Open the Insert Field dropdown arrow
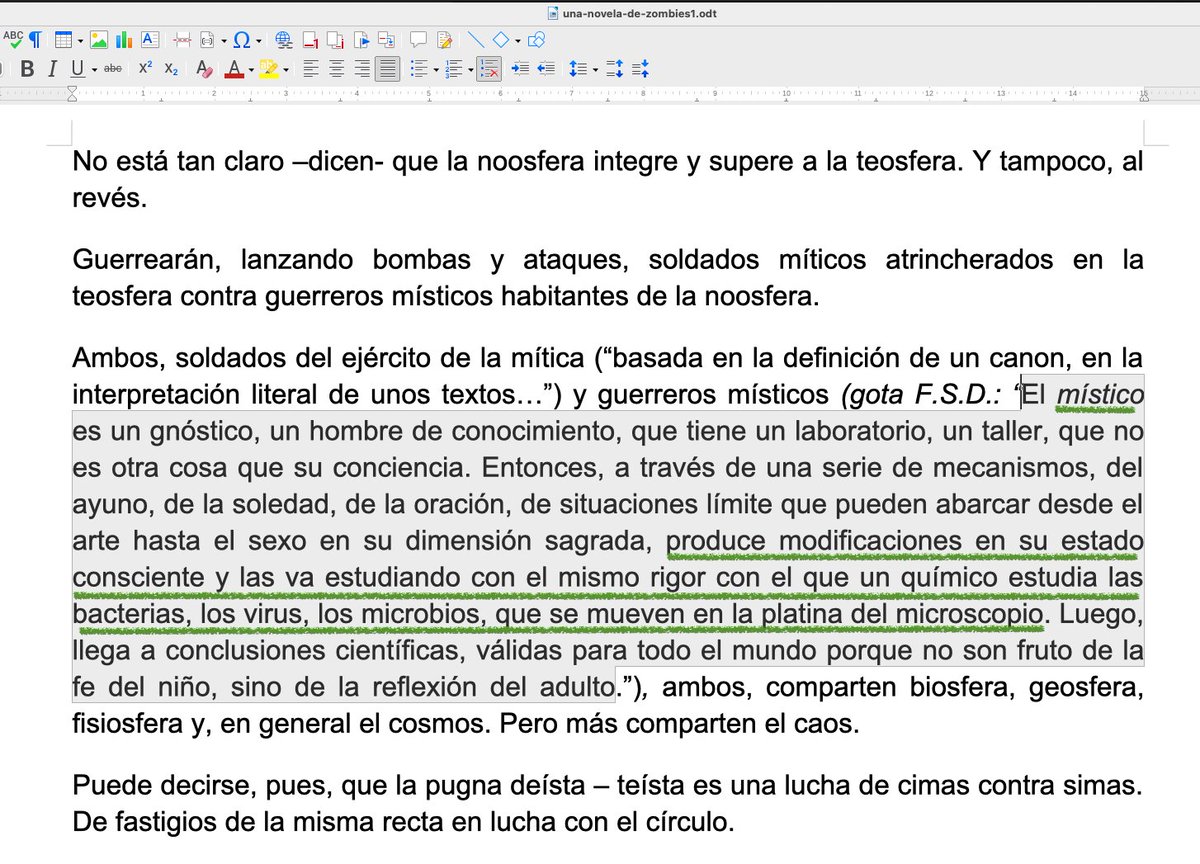The width and height of the screenshot is (1200, 864). pyautogui.click(x=224, y=40)
